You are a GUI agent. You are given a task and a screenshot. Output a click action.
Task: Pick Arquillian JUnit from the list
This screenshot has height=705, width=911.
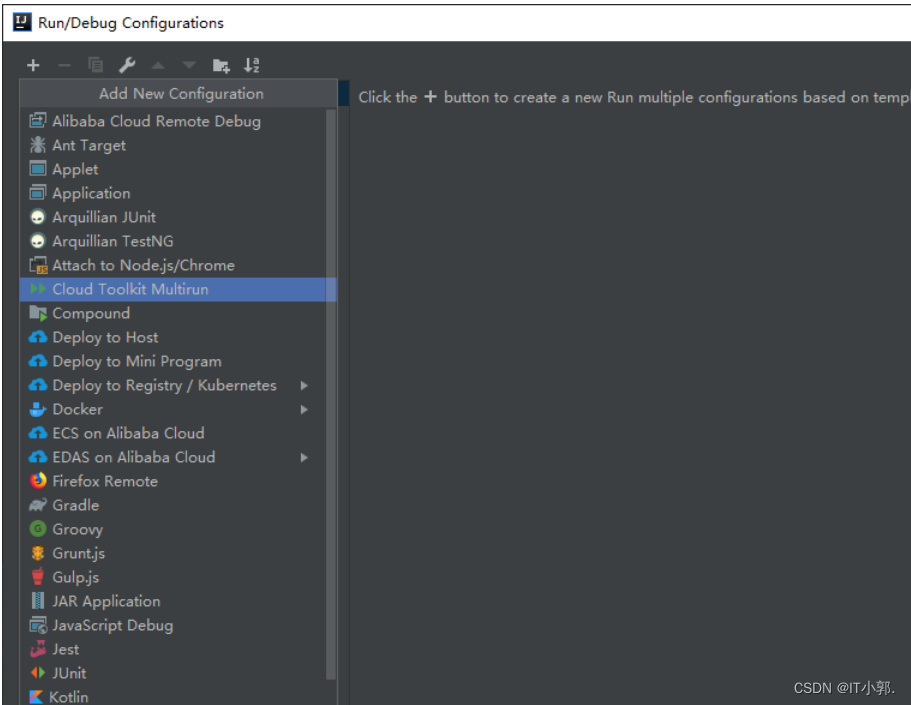pos(104,217)
